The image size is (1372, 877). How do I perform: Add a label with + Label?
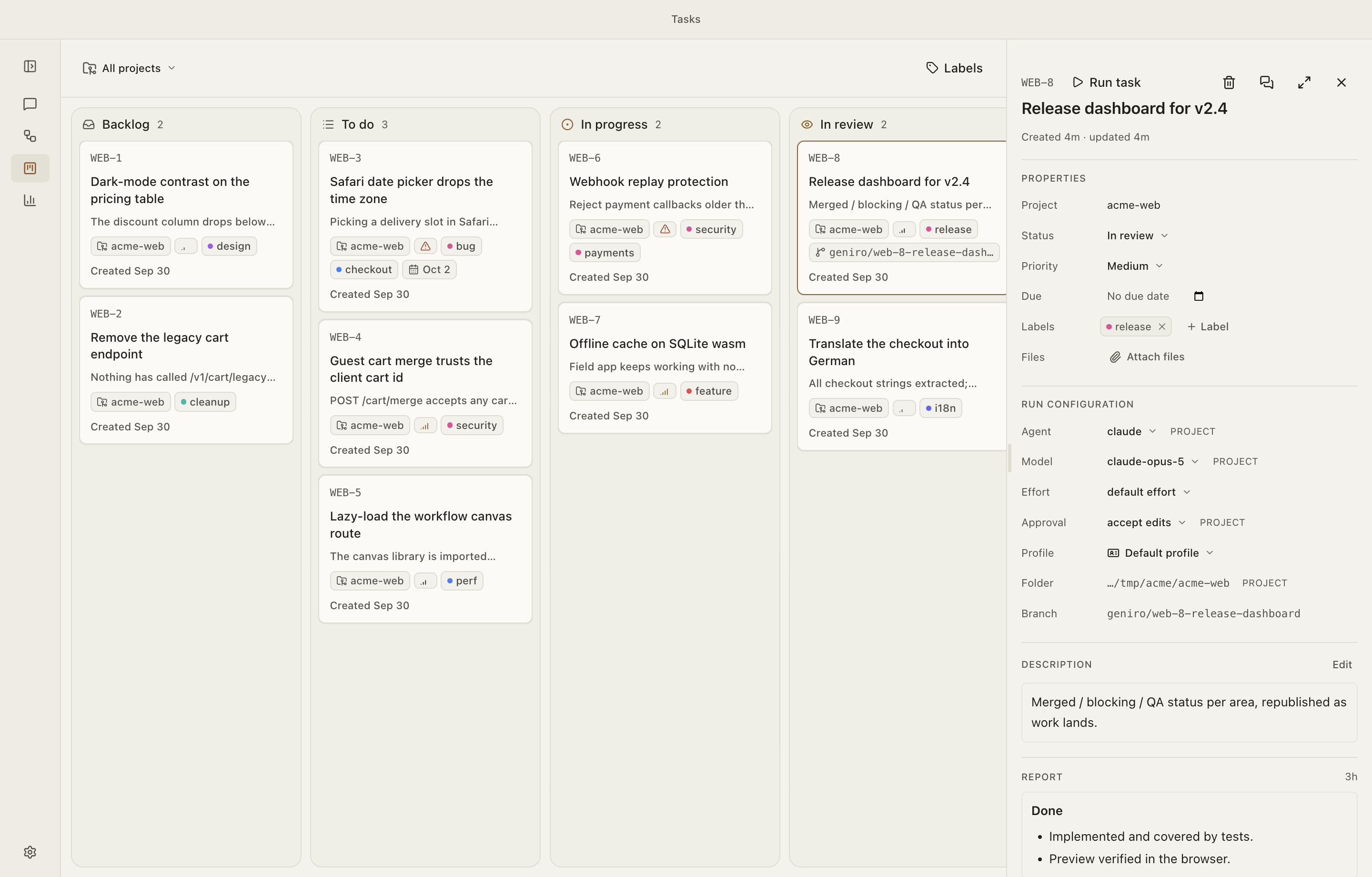[1208, 327]
